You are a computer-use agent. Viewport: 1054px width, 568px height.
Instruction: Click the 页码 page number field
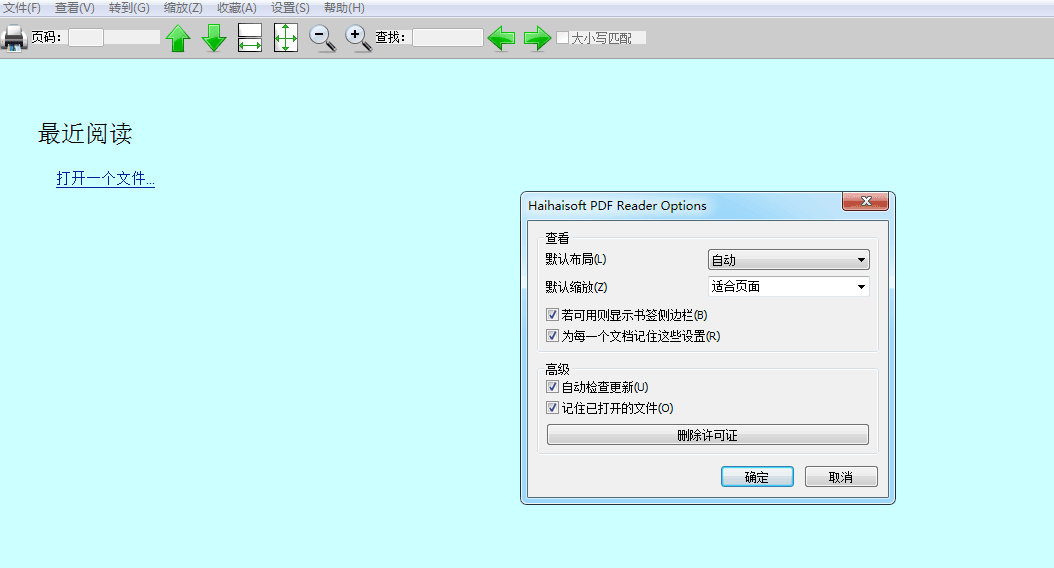coord(86,38)
